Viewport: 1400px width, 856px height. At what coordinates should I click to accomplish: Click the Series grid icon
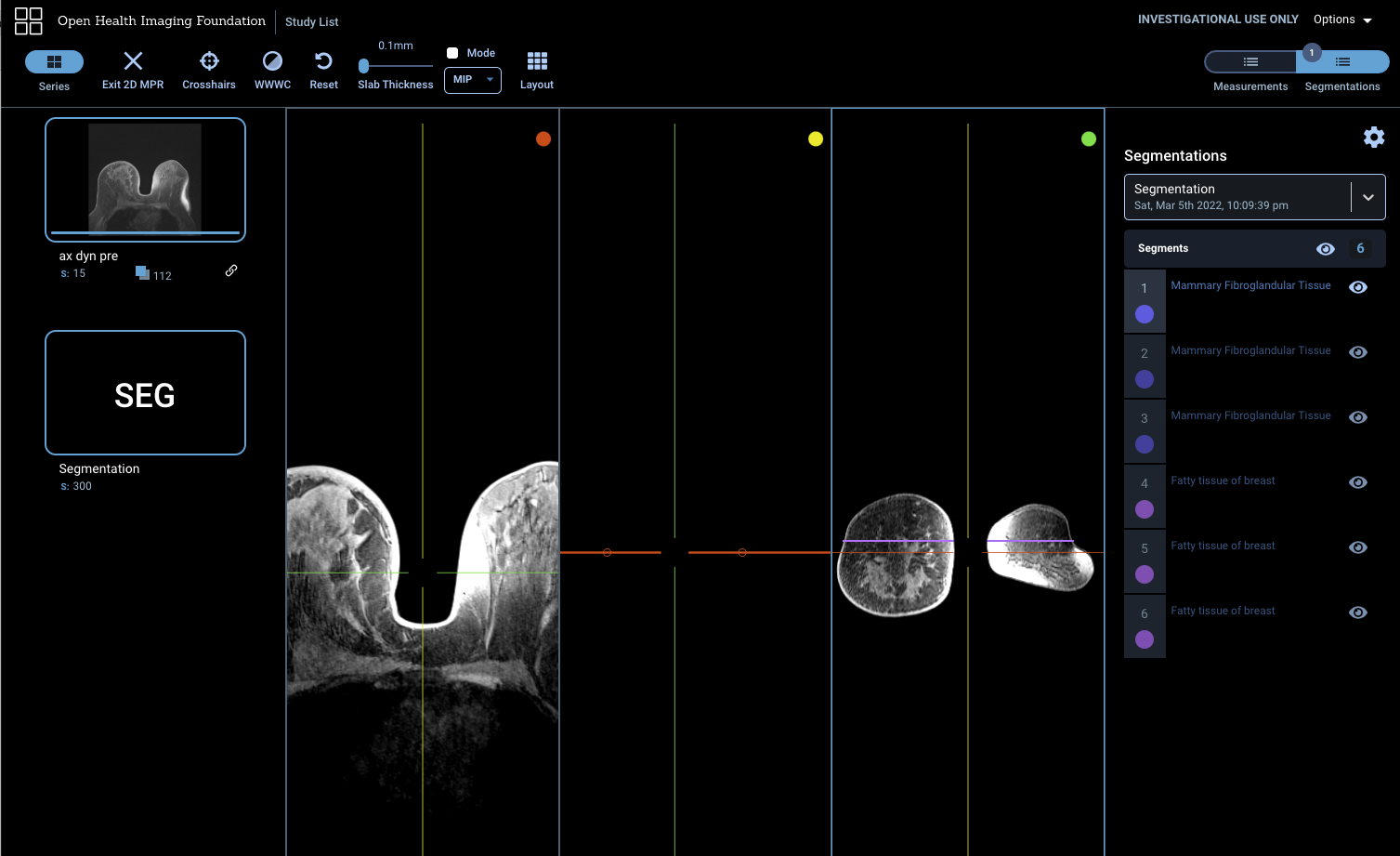point(54,61)
